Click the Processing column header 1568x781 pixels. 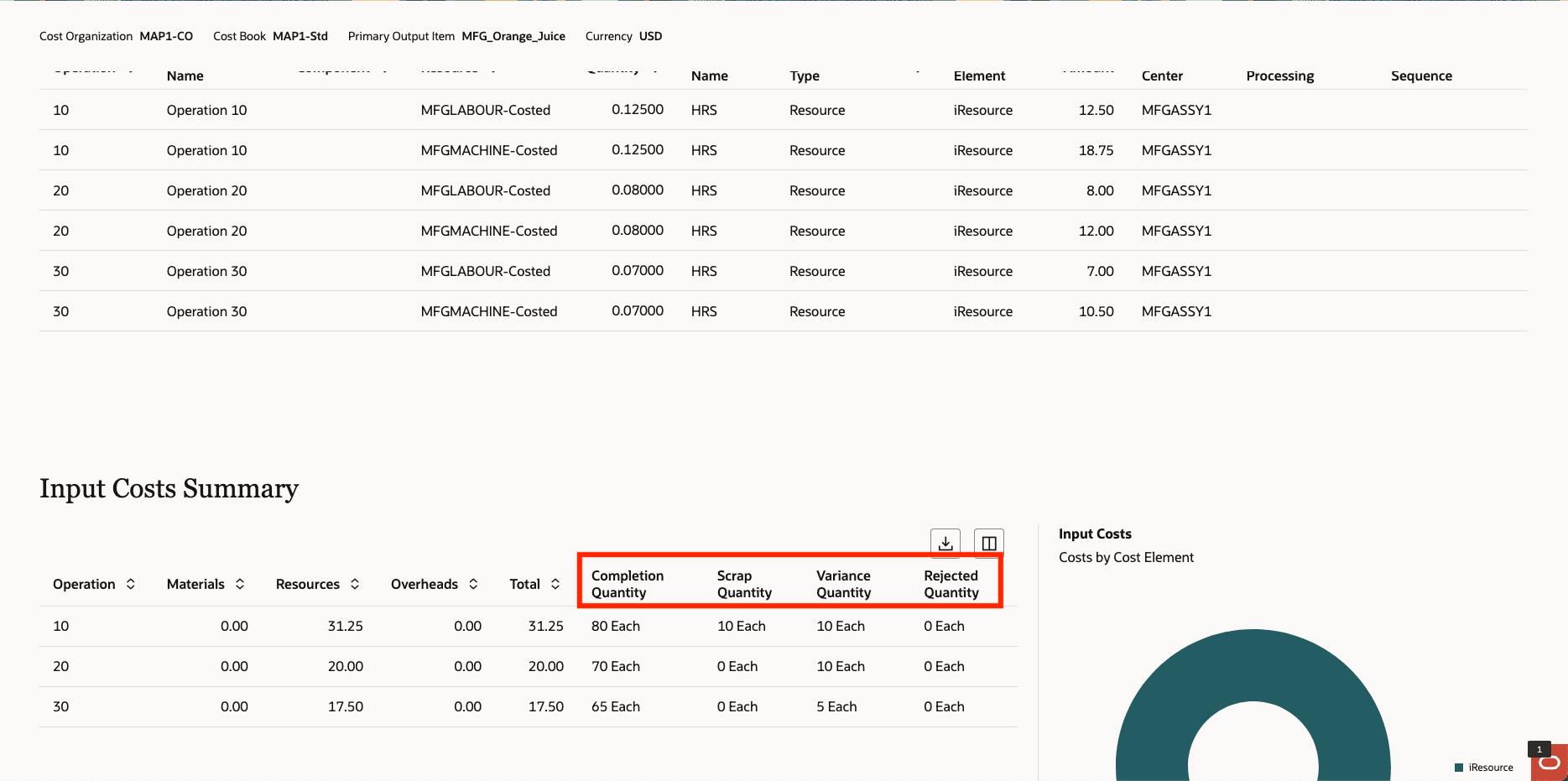pyautogui.click(x=1280, y=75)
